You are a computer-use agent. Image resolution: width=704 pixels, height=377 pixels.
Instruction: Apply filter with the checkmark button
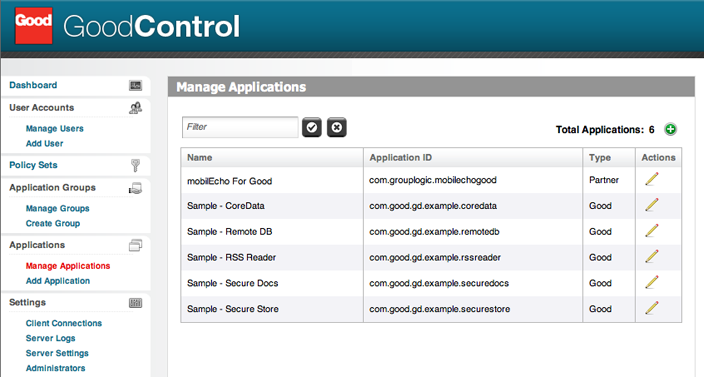click(312, 127)
